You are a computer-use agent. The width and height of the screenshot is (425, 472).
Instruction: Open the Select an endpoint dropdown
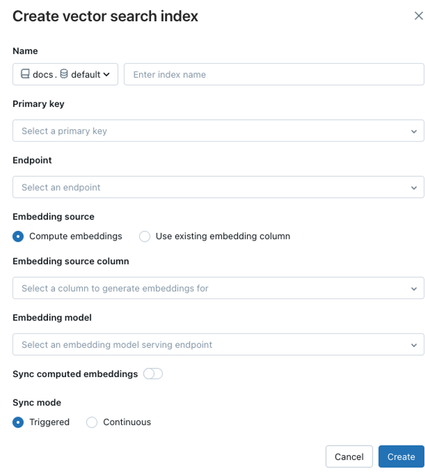point(218,187)
